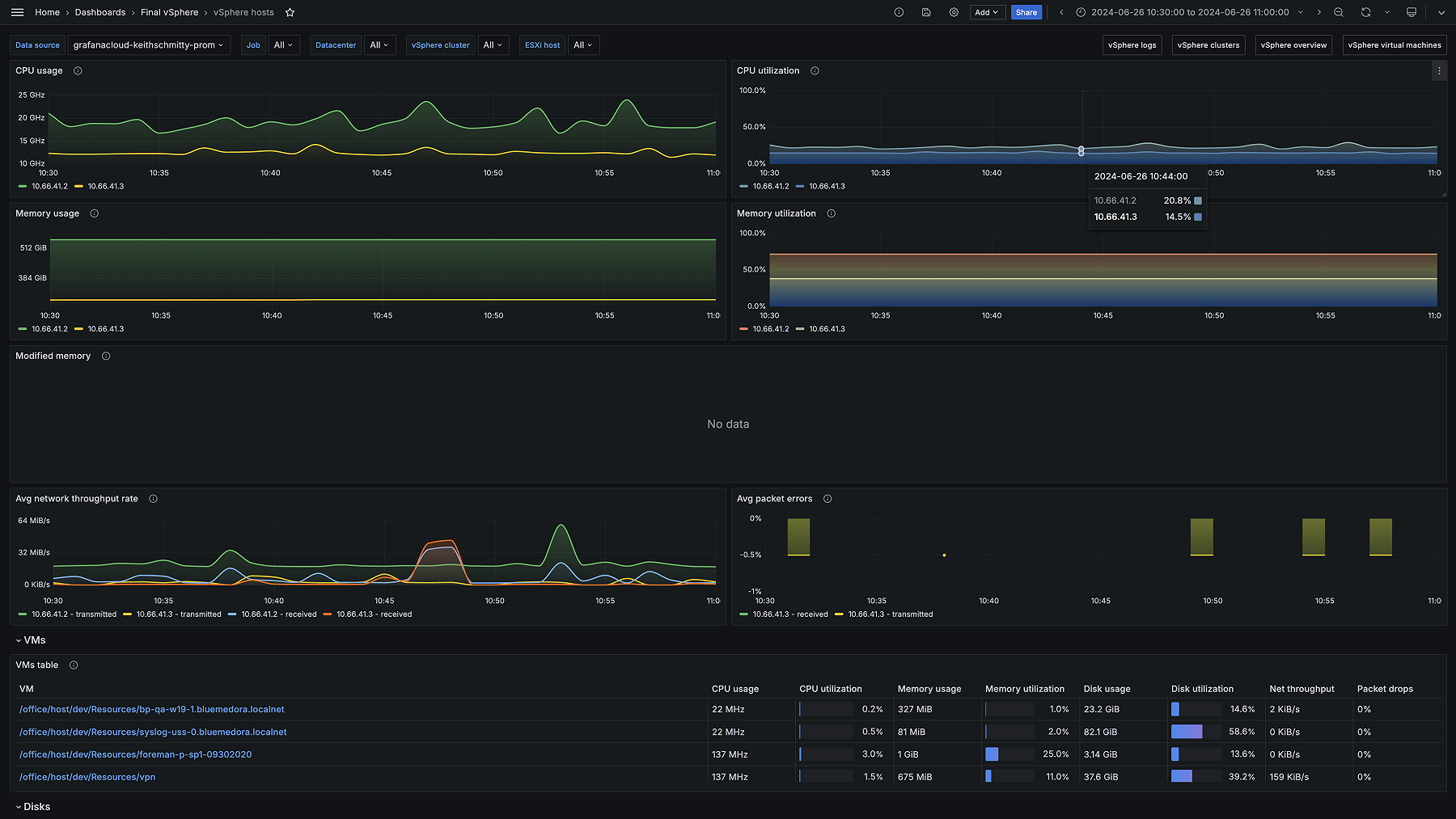This screenshot has height=819, width=1456.
Task: Star the vSphere hosts dashboard
Action: point(290,12)
